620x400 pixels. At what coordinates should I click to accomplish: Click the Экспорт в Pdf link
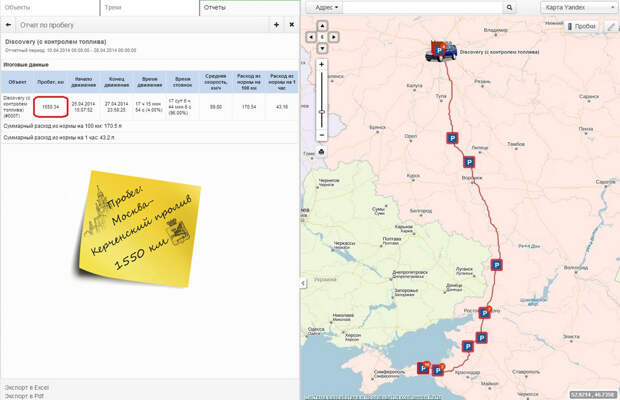[24, 396]
